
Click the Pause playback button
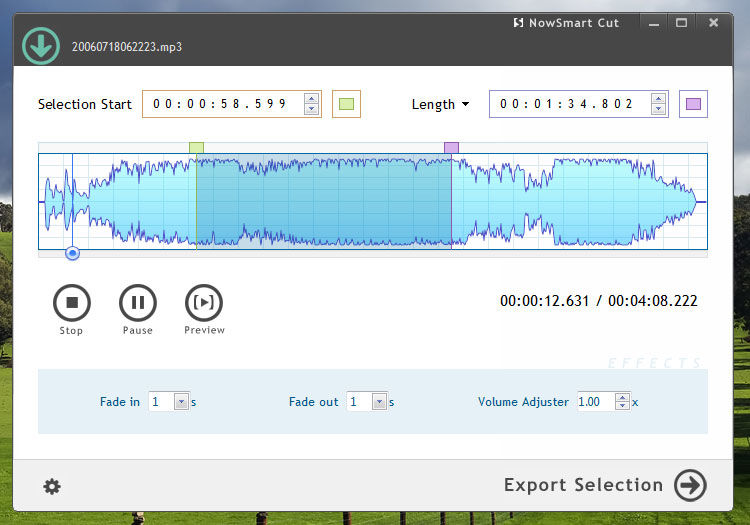point(138,303)
